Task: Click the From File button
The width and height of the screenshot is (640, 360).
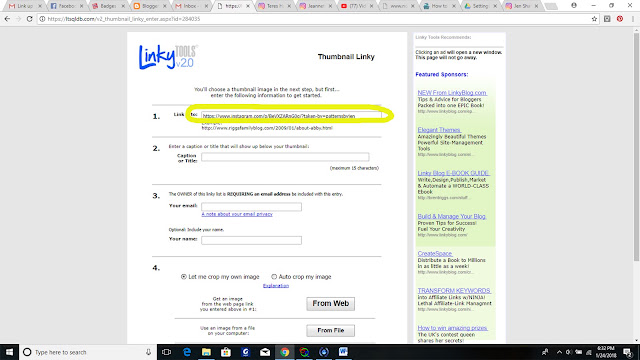Action: coord(331,331)
